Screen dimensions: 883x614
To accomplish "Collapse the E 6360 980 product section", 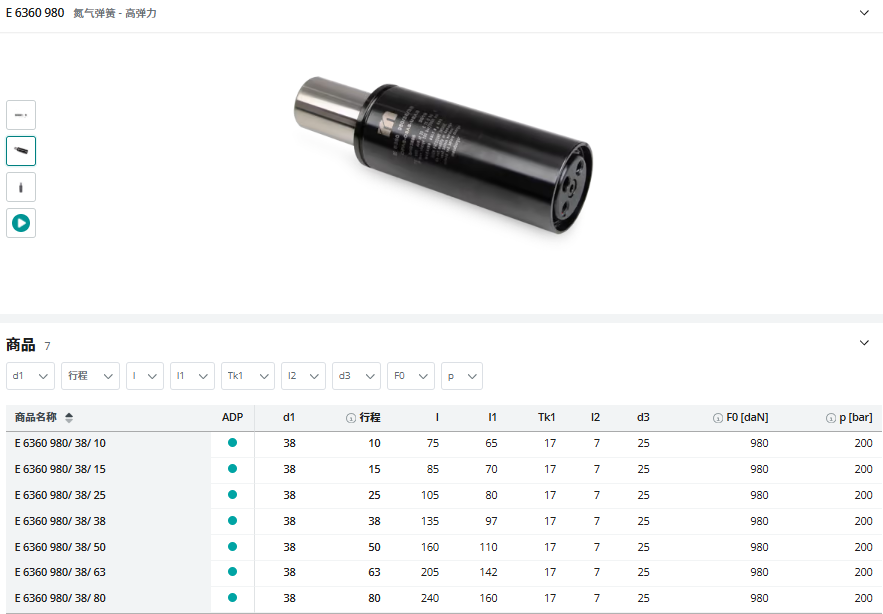I will 864,12.
